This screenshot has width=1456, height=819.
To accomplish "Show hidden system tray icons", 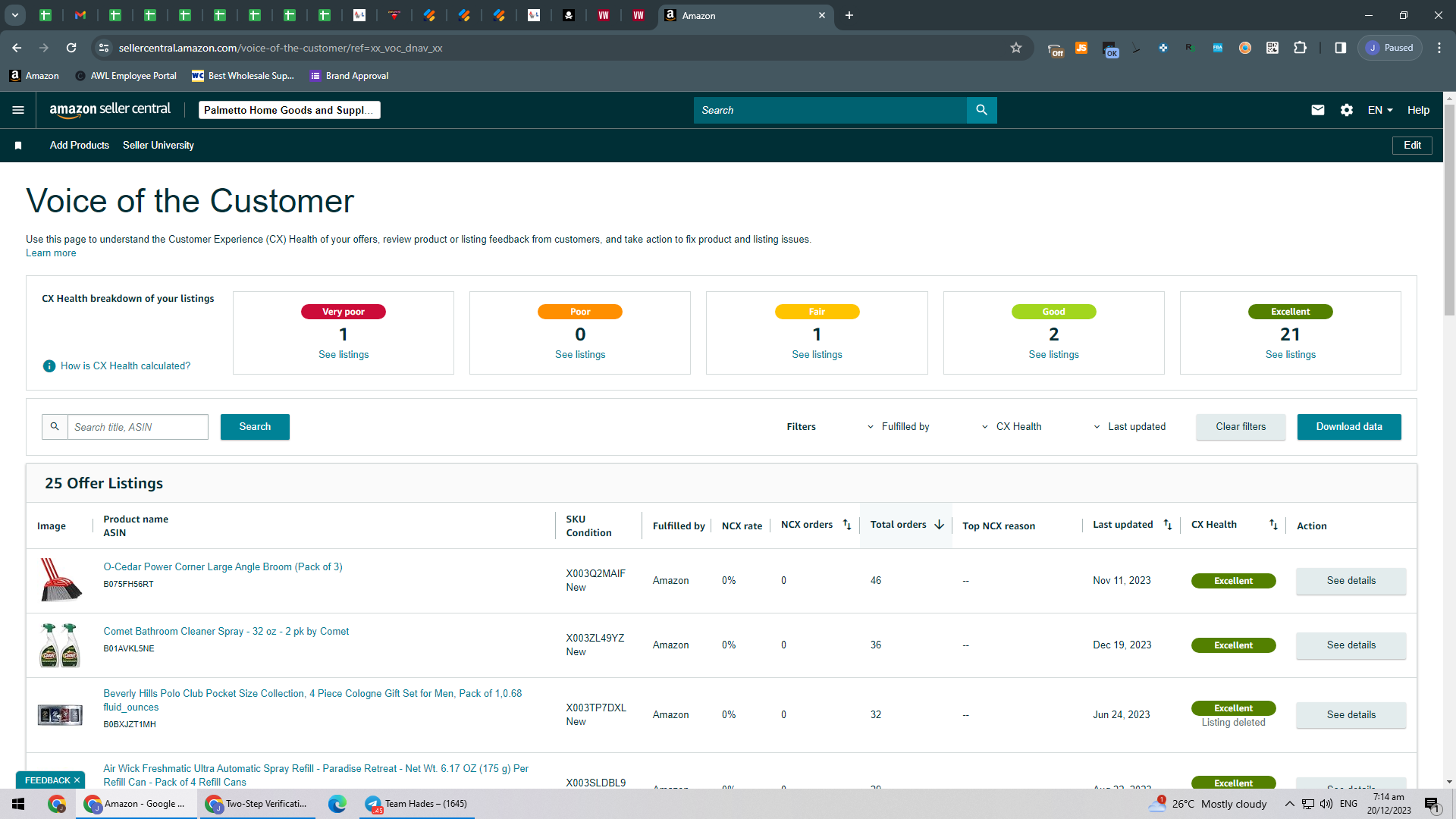I will point(1289,804).
